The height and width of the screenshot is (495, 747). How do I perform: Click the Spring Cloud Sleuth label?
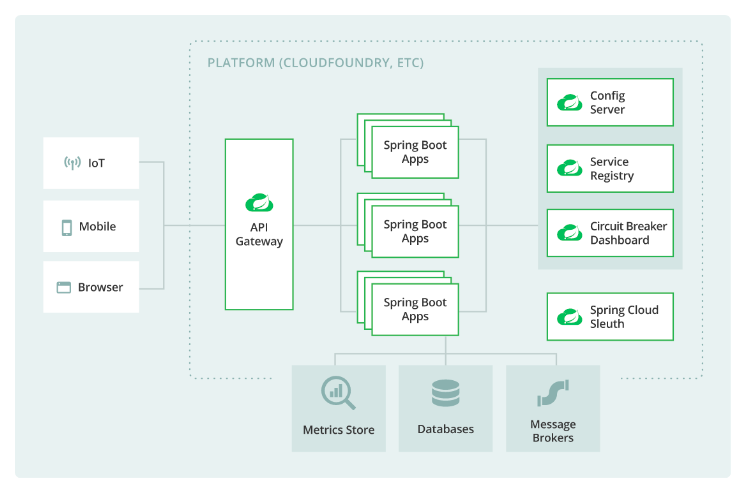click(x=624, y=317)
